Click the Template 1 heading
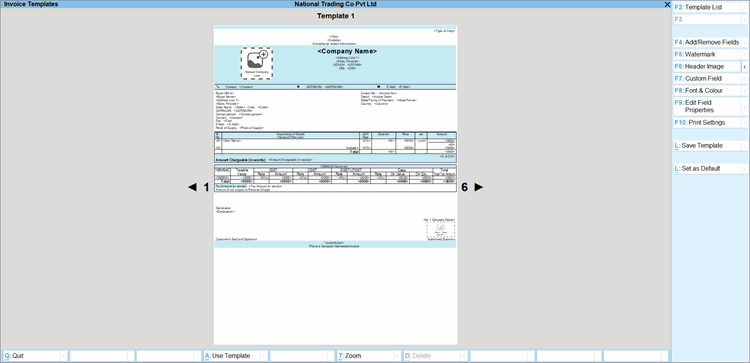The image size is (750, 363). tap(336, 16)
